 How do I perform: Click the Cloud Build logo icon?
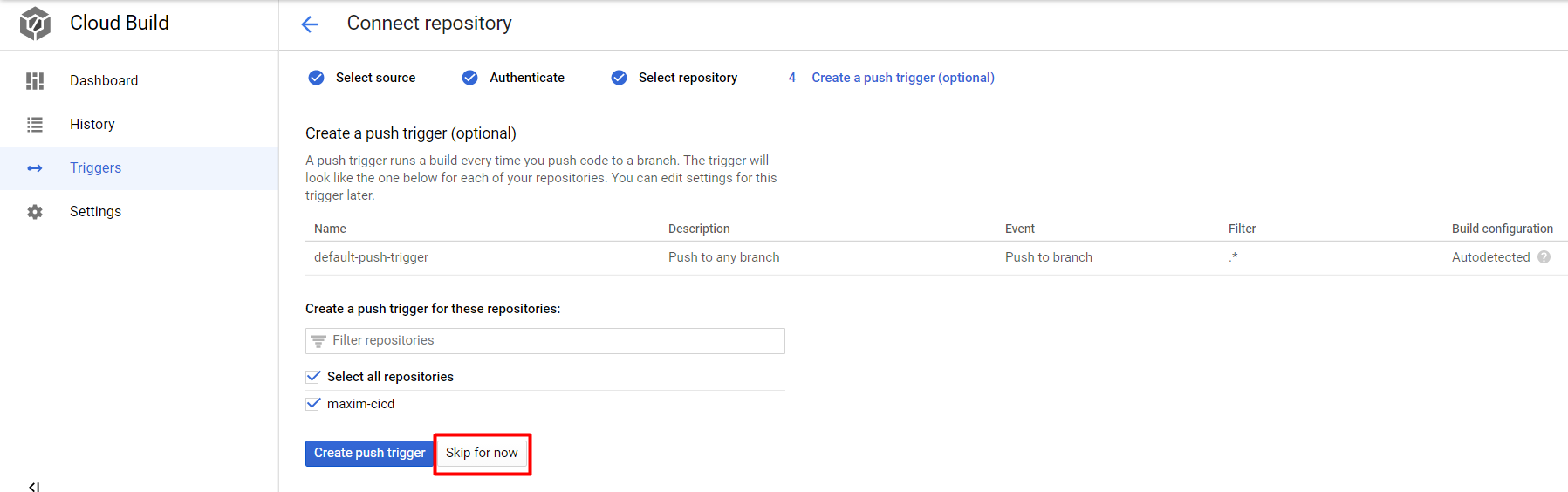point(35,24)
